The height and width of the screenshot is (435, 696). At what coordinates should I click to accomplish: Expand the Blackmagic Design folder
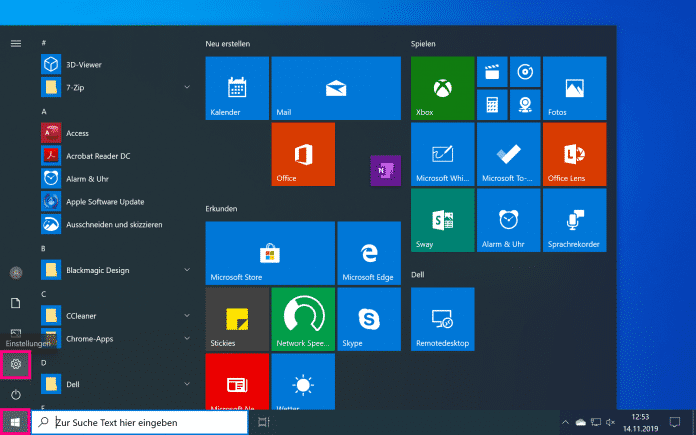coord(187,270)
